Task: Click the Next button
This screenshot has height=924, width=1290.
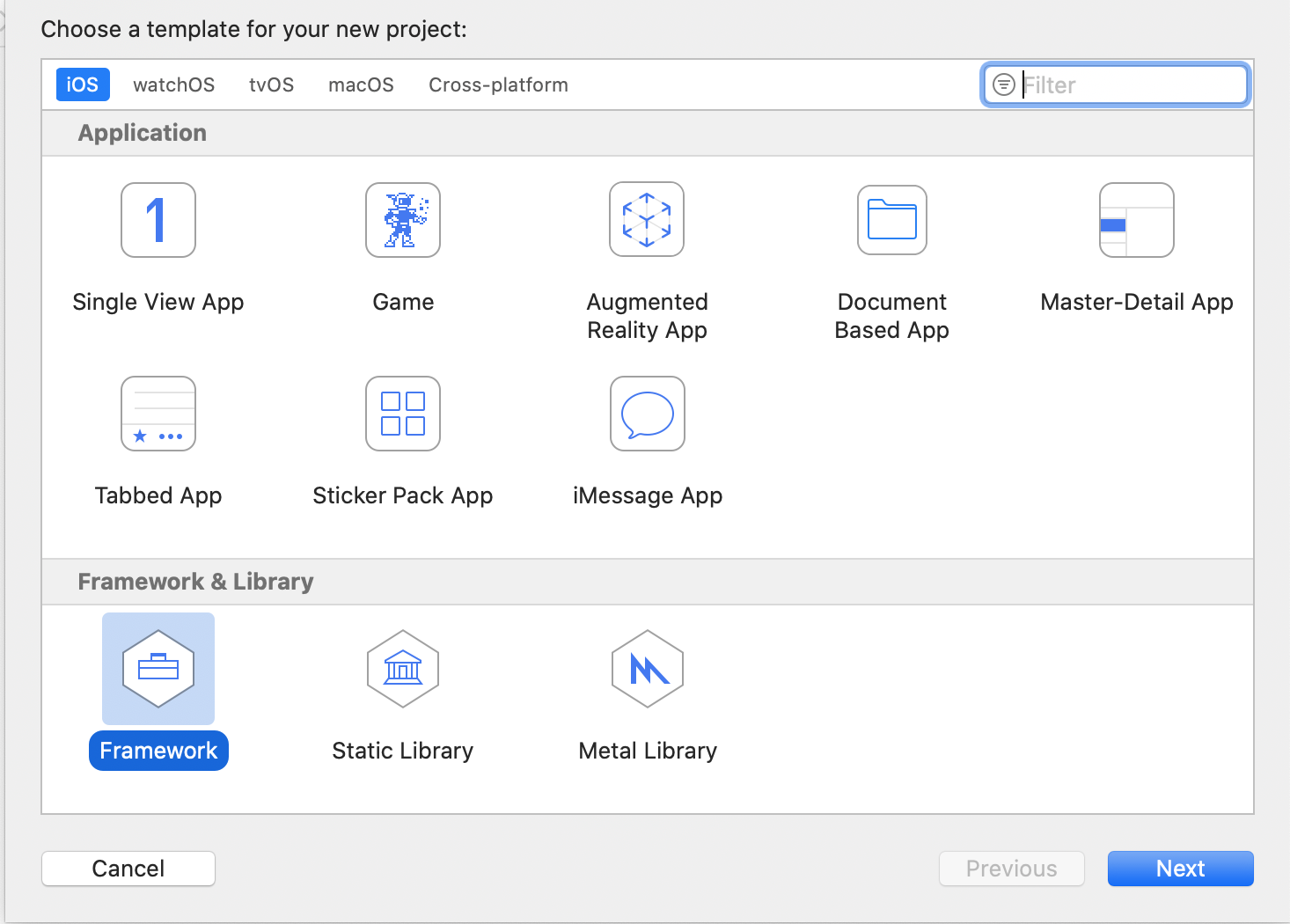Action: [x=1181, y=869]
